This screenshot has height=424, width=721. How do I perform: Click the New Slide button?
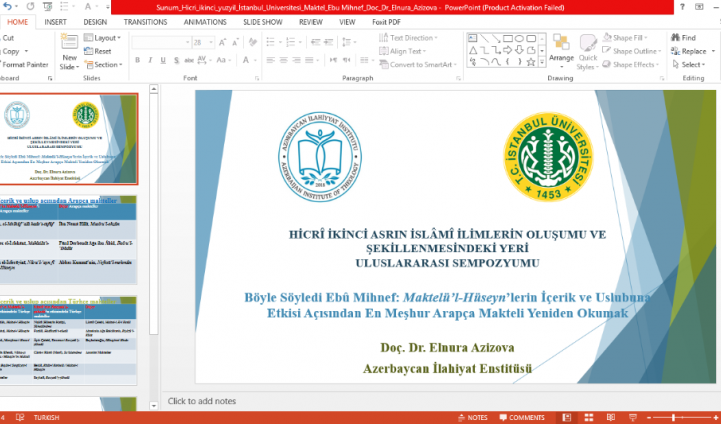click(69, 52)
